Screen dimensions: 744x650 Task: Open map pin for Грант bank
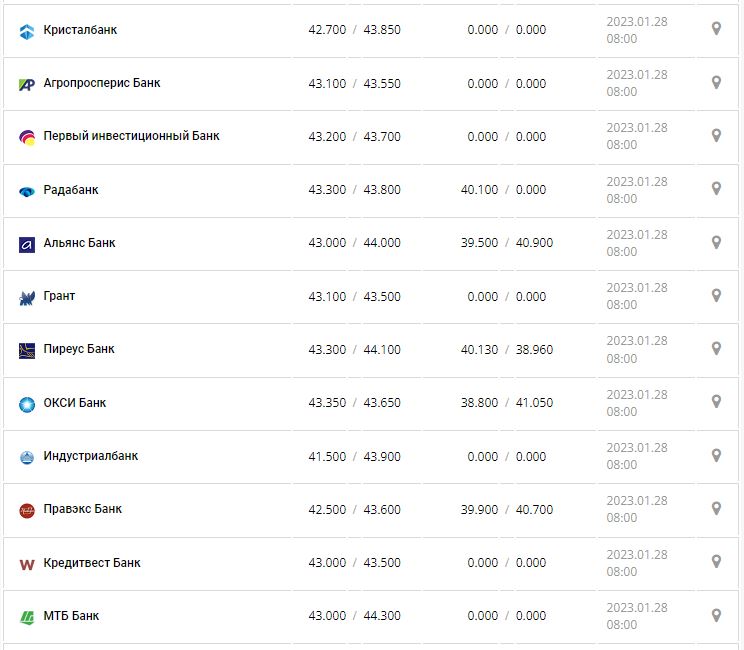coord(716,295)
